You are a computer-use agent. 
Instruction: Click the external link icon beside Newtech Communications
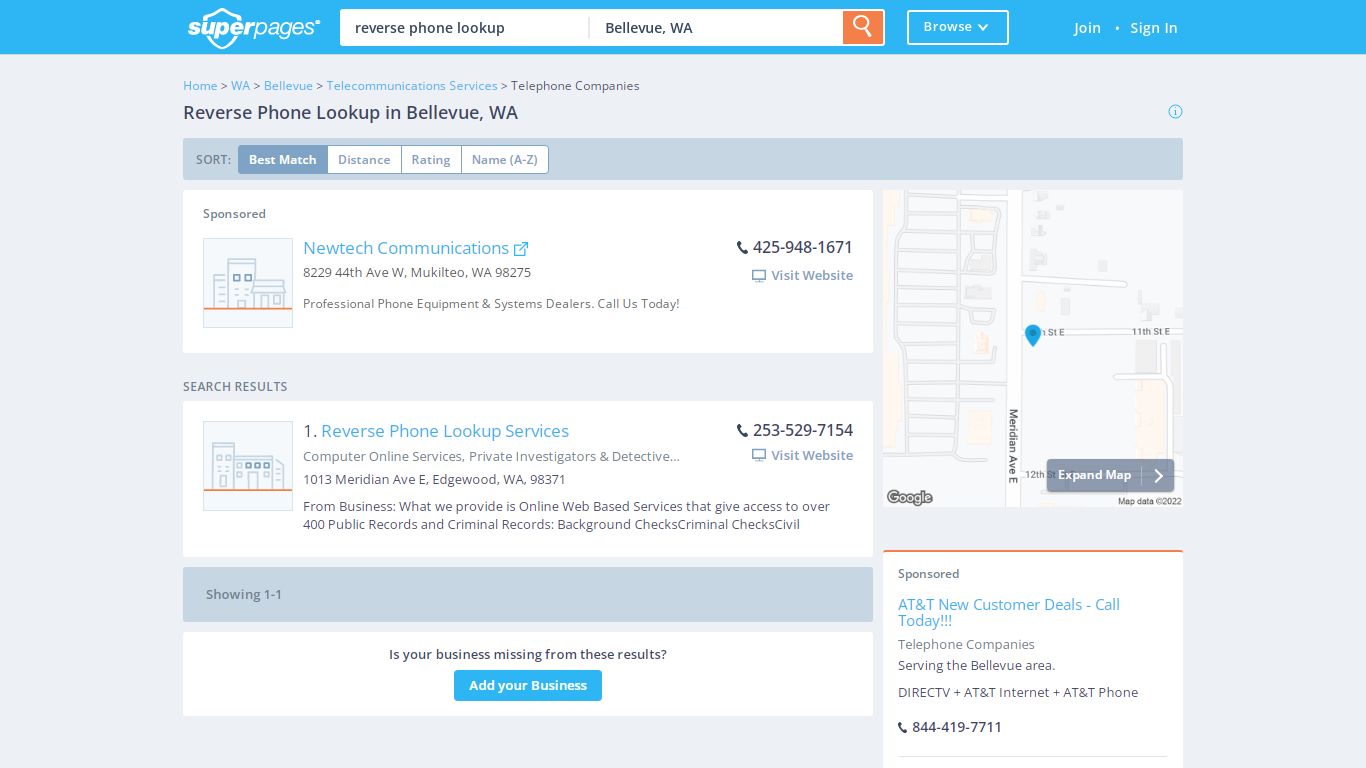point(521,249)
